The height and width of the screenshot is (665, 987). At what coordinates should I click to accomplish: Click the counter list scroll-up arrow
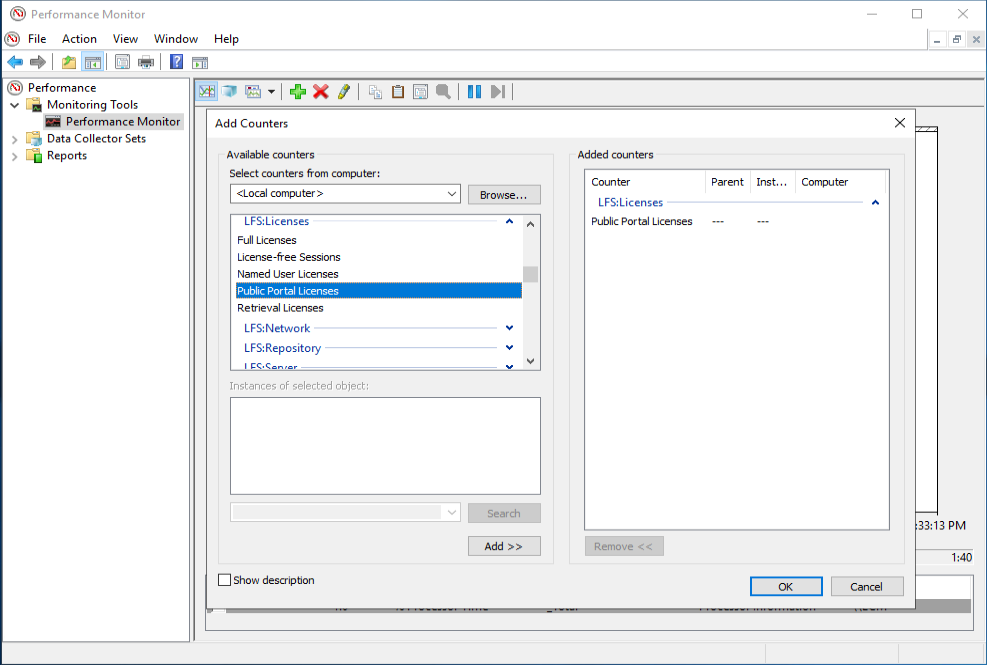pos(531,224)
